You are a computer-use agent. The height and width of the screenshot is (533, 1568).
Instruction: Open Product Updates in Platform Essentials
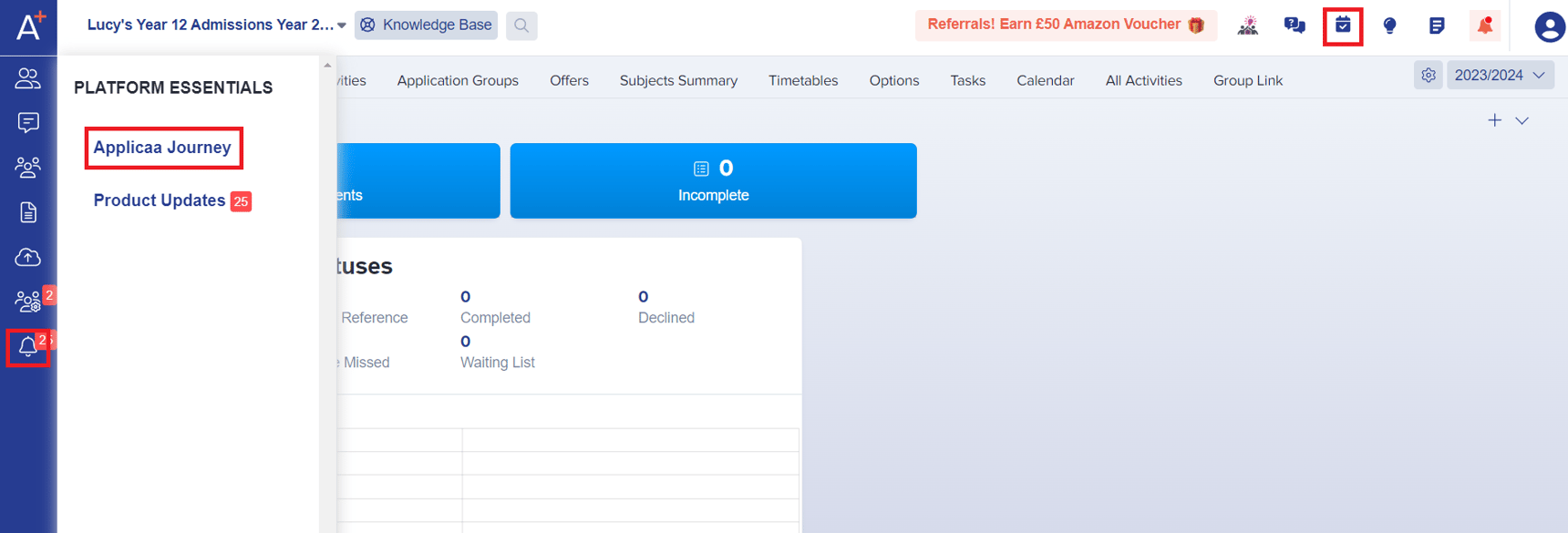coord(160,200)
